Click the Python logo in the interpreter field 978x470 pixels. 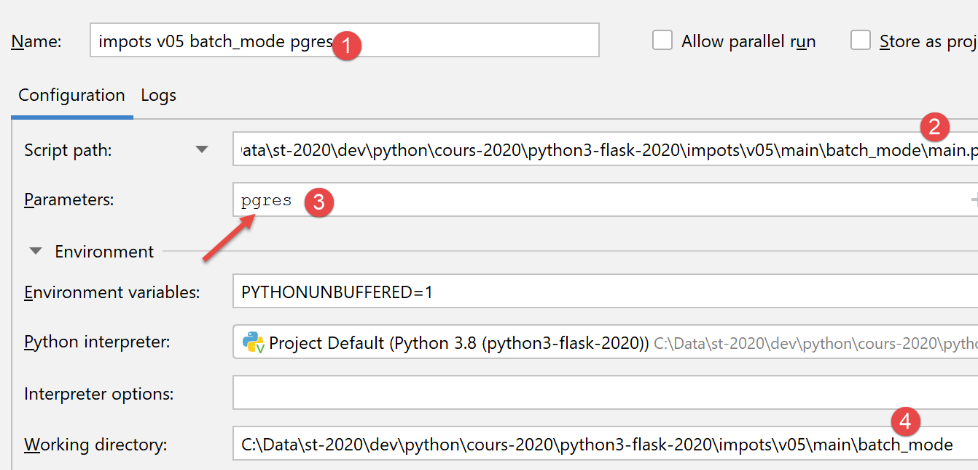pos(253,343)
